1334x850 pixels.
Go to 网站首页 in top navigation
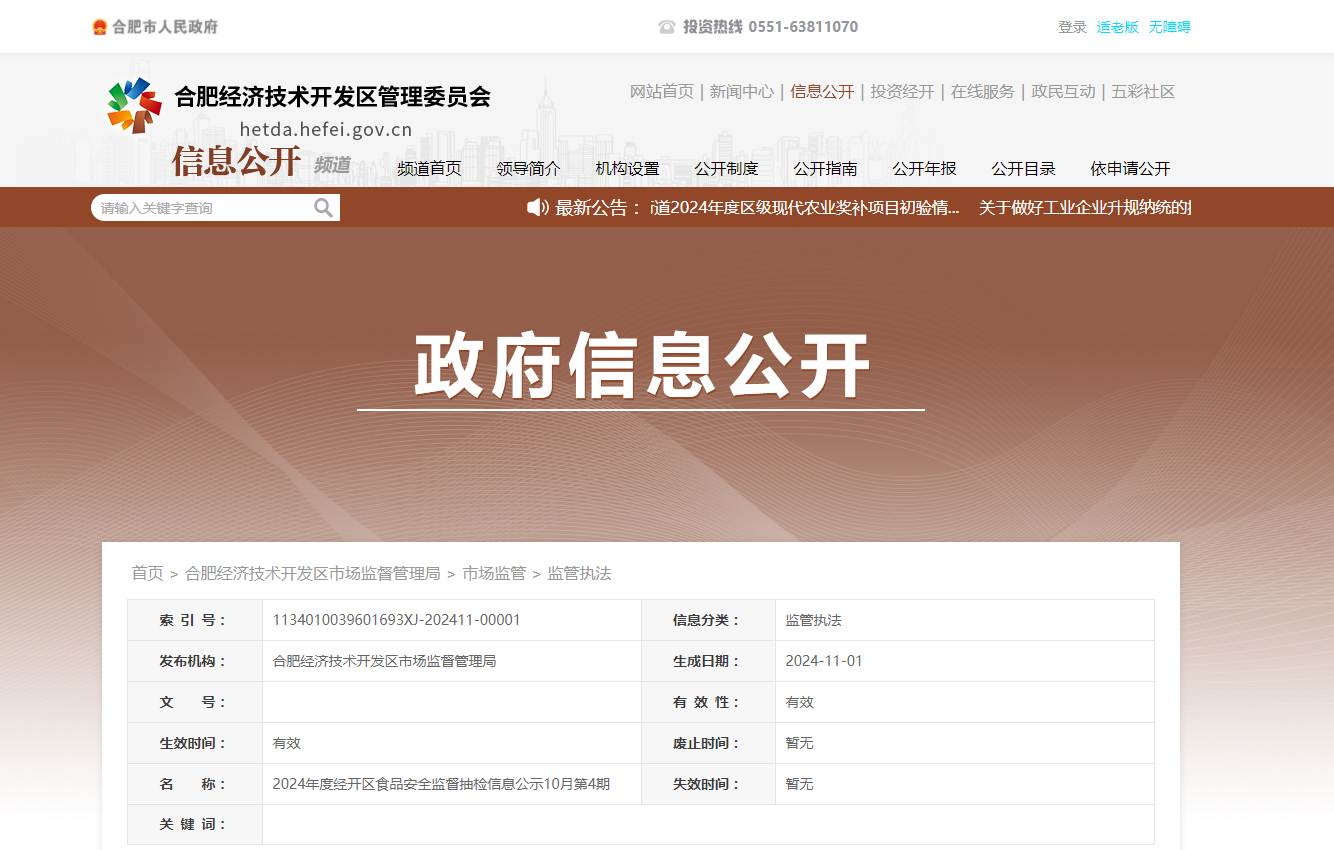tap(661, 91)
